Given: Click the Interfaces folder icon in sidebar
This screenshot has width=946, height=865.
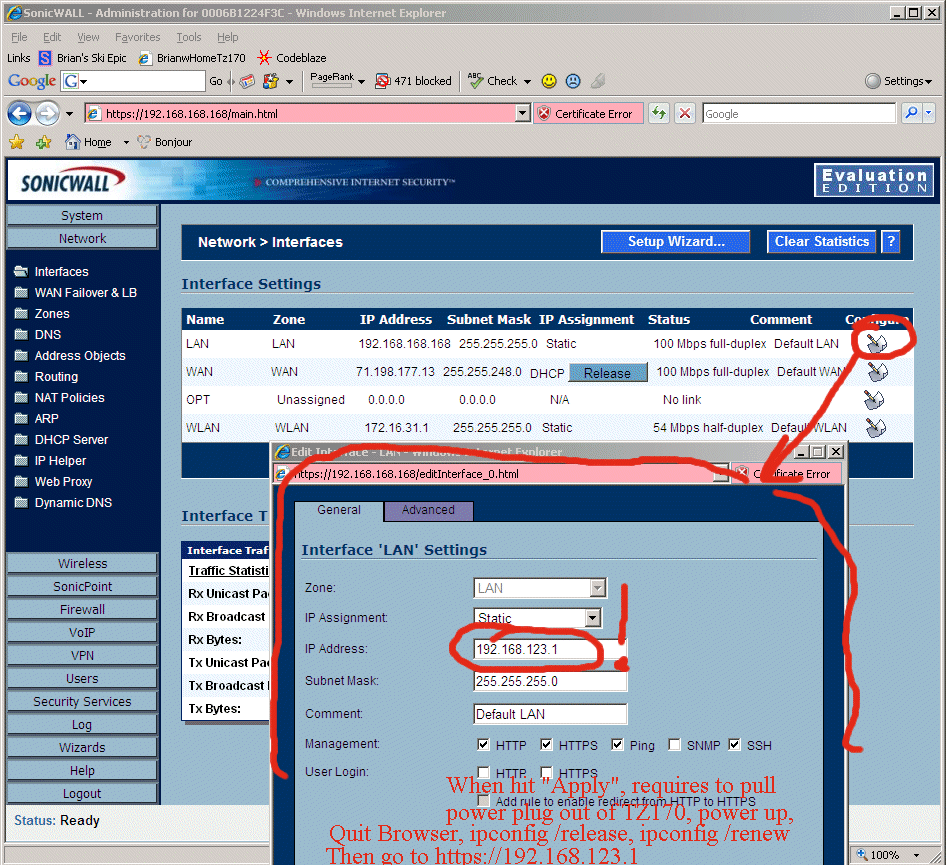Looking at the screenshot, I should pyautogui.click(x=21, y=271).
